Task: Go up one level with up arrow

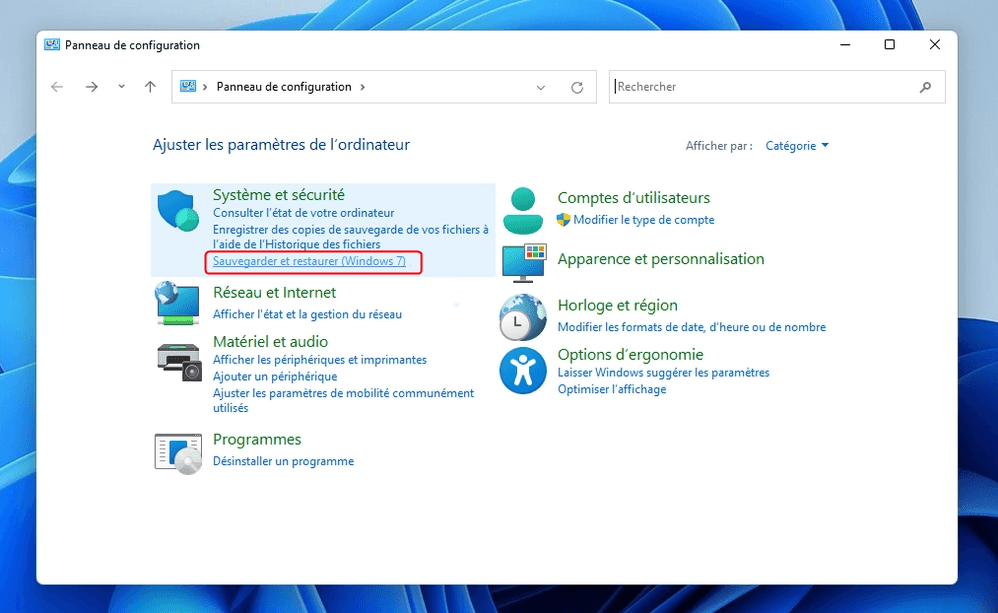Action: tap(150, 87)
